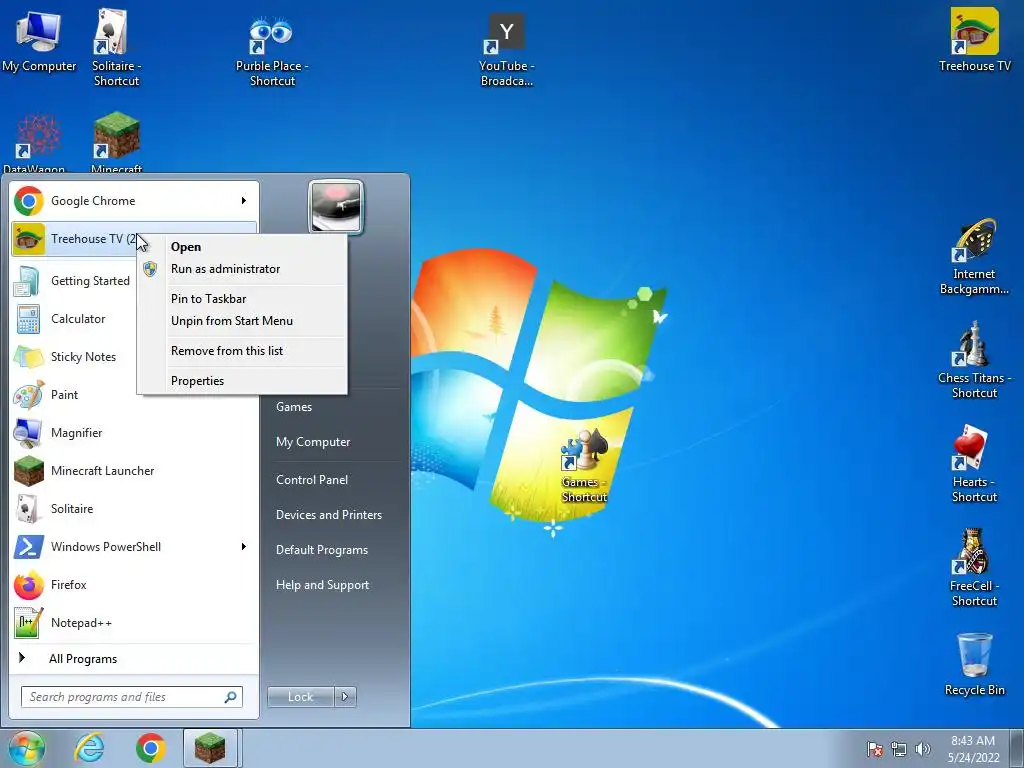This screenshot has height=768, width=1024.
Task: Open the Recycle Bin
Action: (974, 664)
